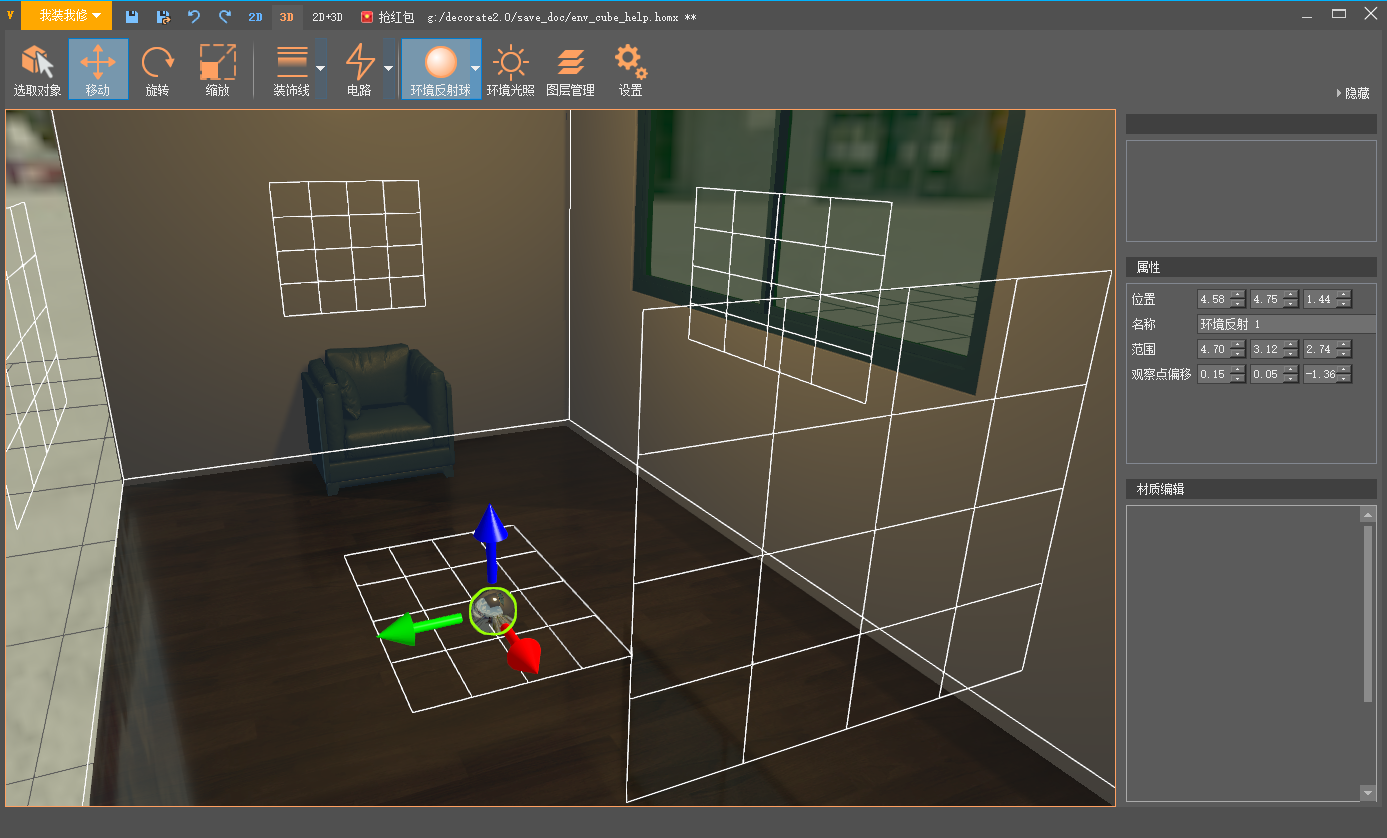This screenshot has width=1387, height=838.
Task: Expand the 装饰线 dropdown arrow
Action: point(320,69)
